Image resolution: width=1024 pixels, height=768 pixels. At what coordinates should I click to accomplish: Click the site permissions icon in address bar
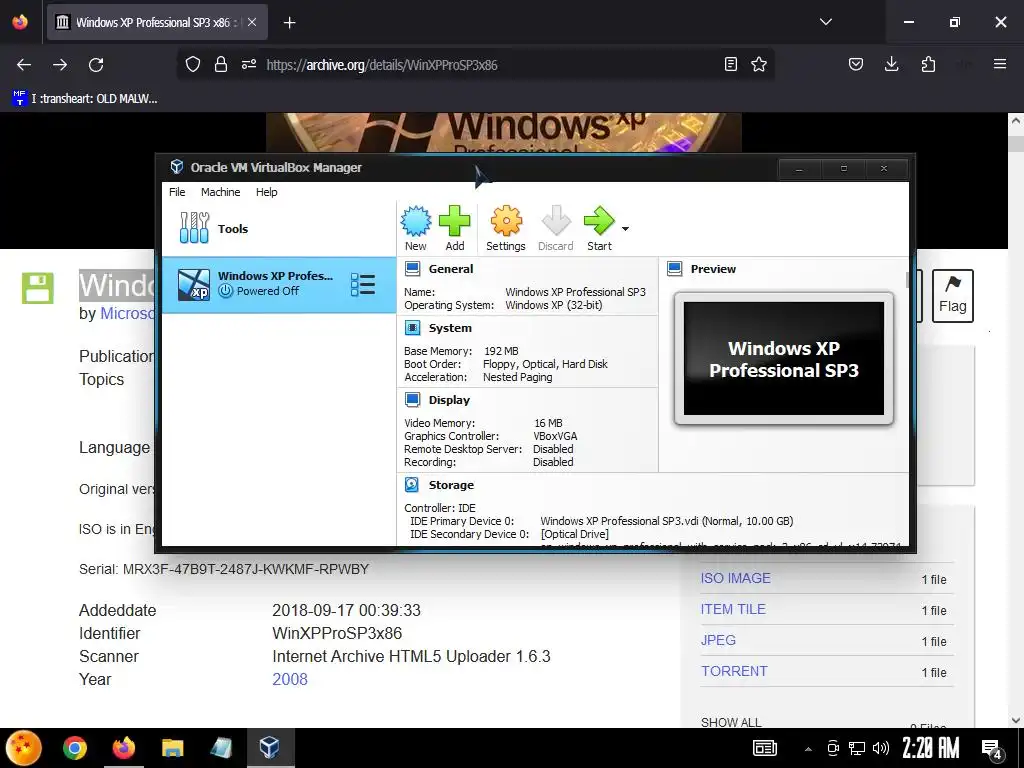pyautogui.click(x=249, y=64)
